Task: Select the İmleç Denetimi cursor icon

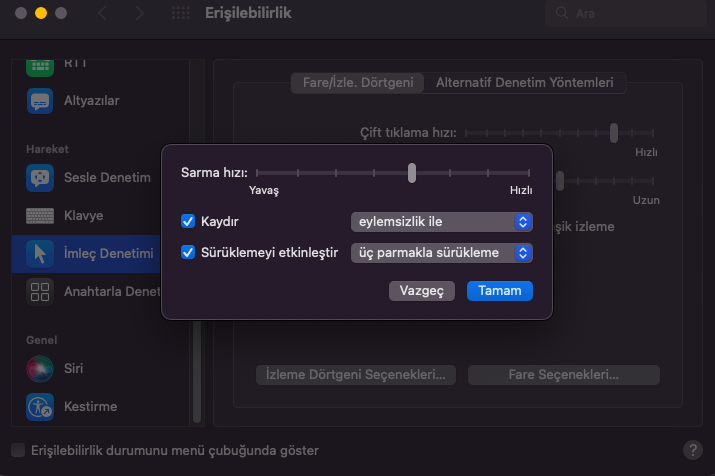Action: 40,254
